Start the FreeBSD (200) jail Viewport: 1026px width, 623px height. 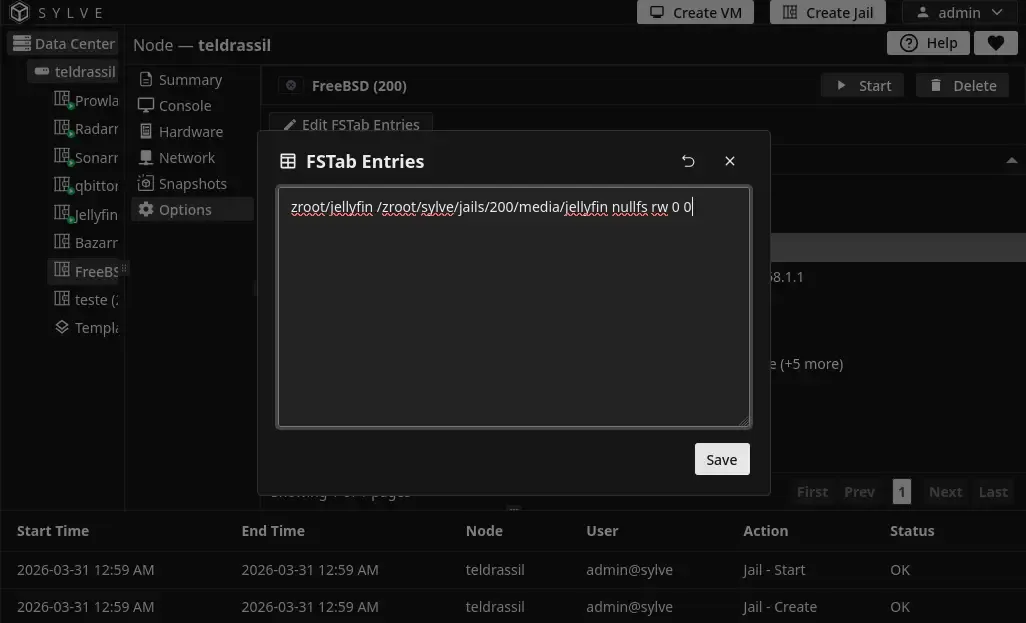(x=862, y=85)
